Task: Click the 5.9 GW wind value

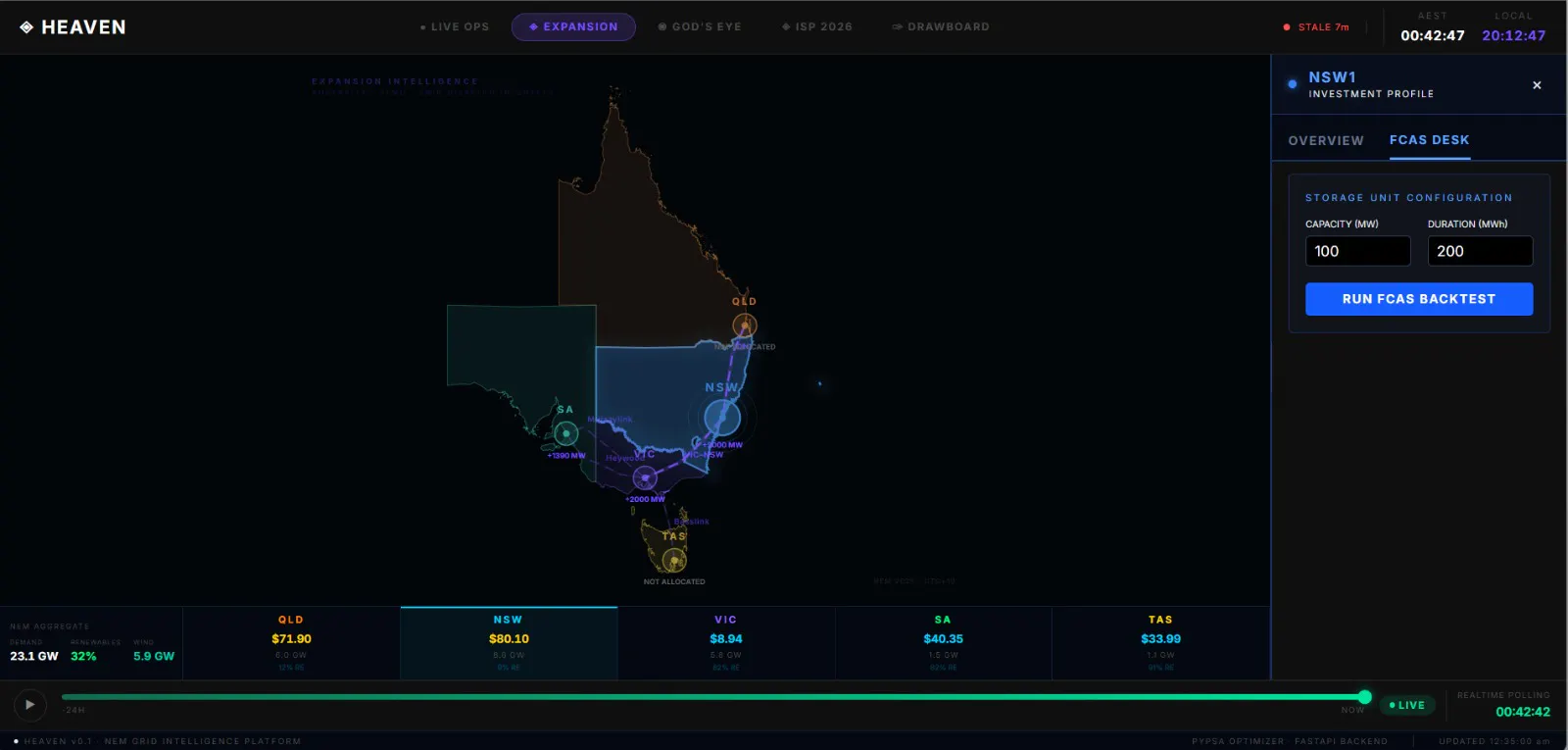Action: (154, 656)
